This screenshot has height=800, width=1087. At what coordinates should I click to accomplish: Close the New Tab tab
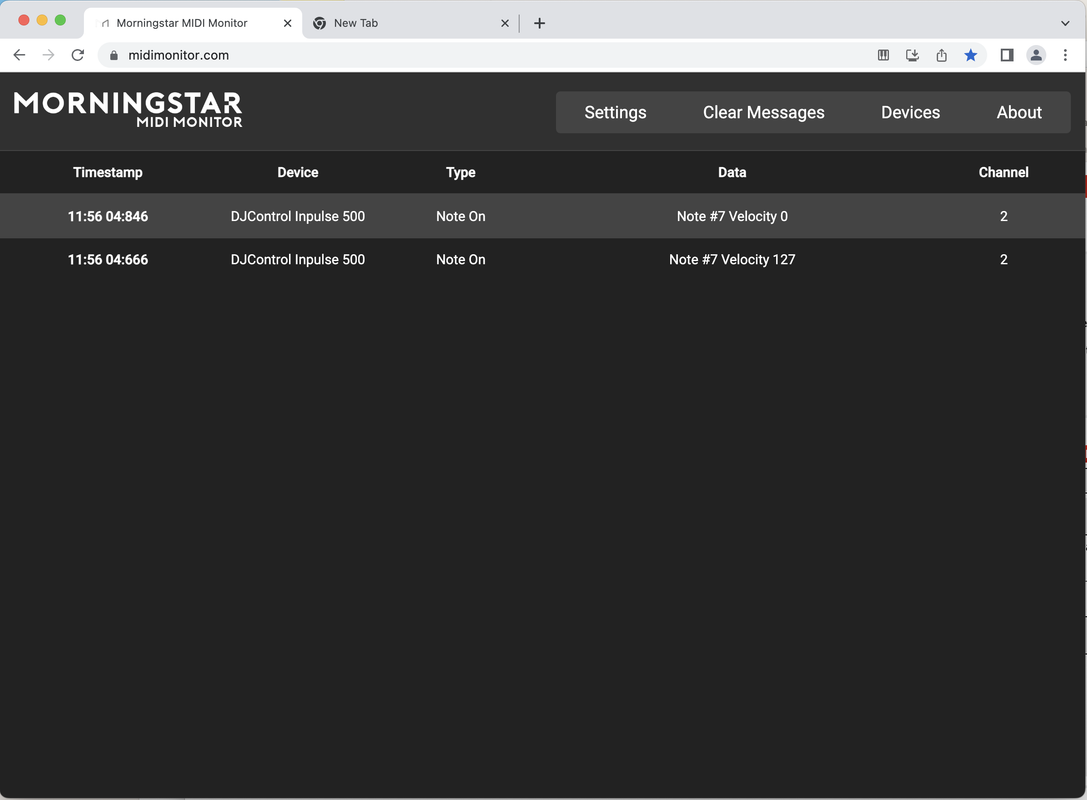pyautogui.click(x=505, y=23)
